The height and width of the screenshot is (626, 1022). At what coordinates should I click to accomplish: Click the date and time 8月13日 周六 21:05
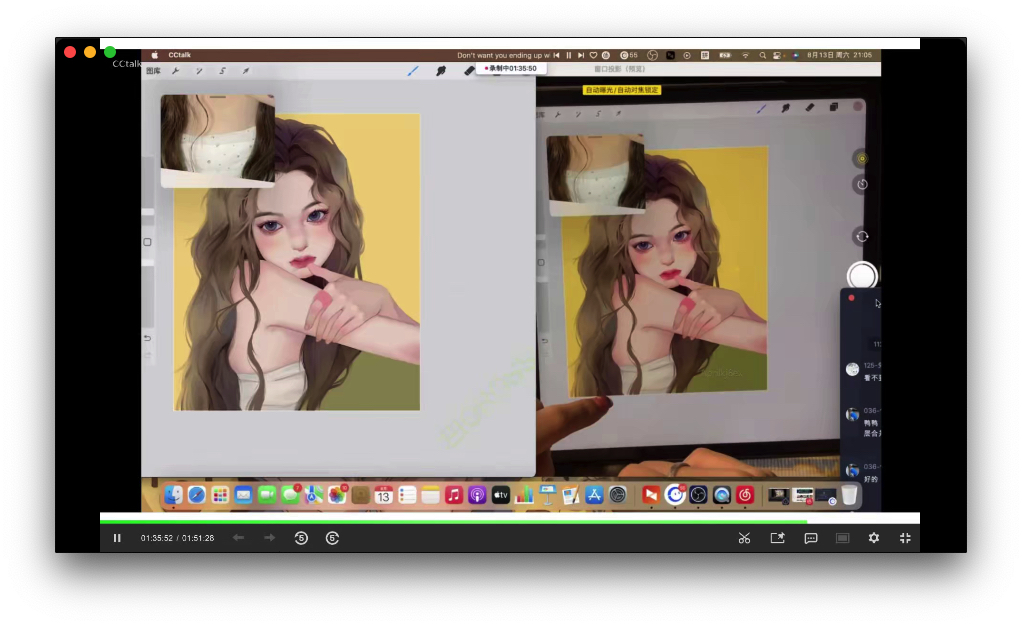pyautogui.click(x=840, y=55)
